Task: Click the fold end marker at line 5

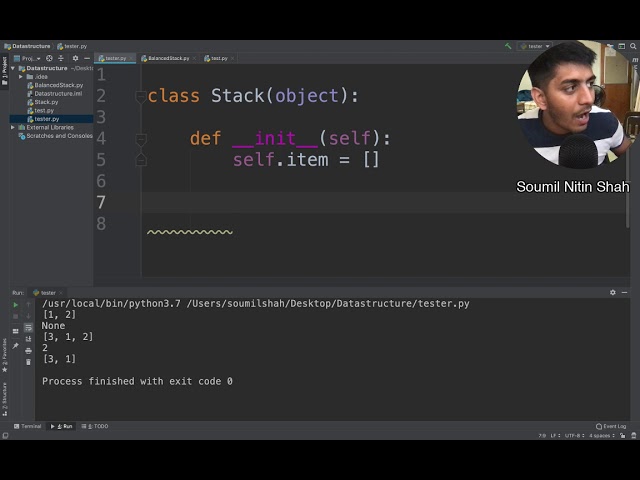Action: 140,160
